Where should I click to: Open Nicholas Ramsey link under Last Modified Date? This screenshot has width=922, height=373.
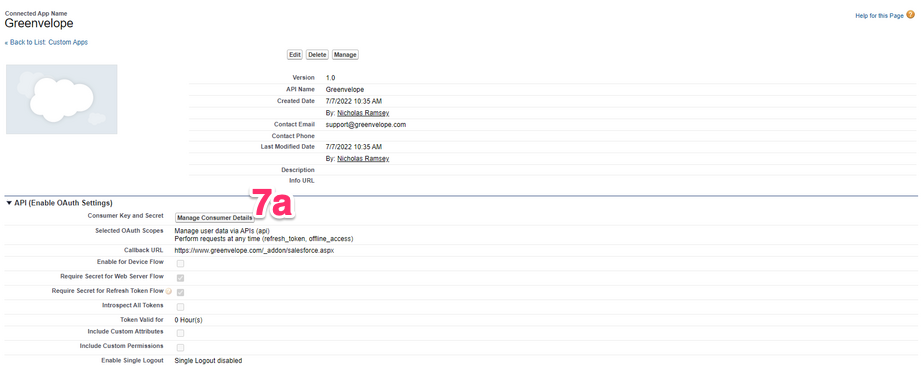pos(363,158)
